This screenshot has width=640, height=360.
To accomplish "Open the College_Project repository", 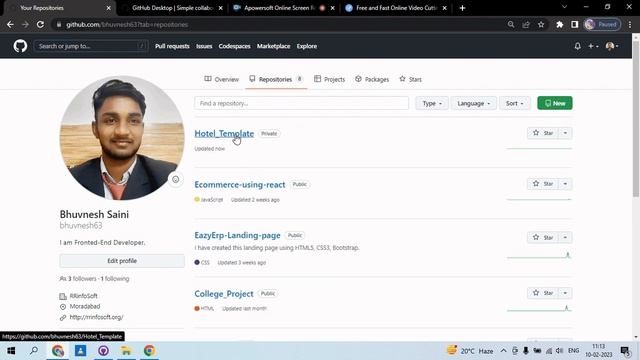I will (224, 294).
